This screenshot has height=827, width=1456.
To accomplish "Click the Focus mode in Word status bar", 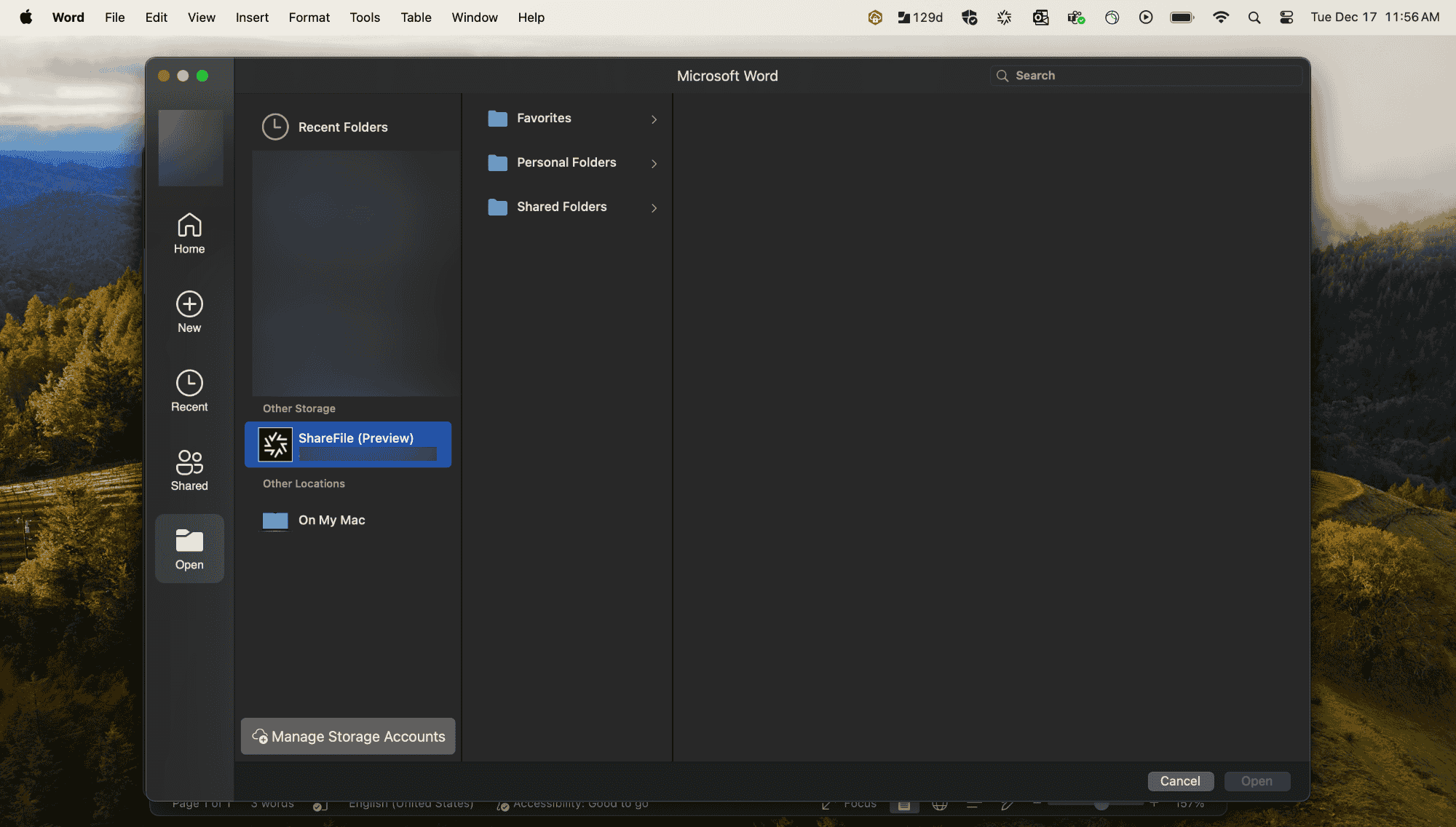I will (x=850, y=804).
